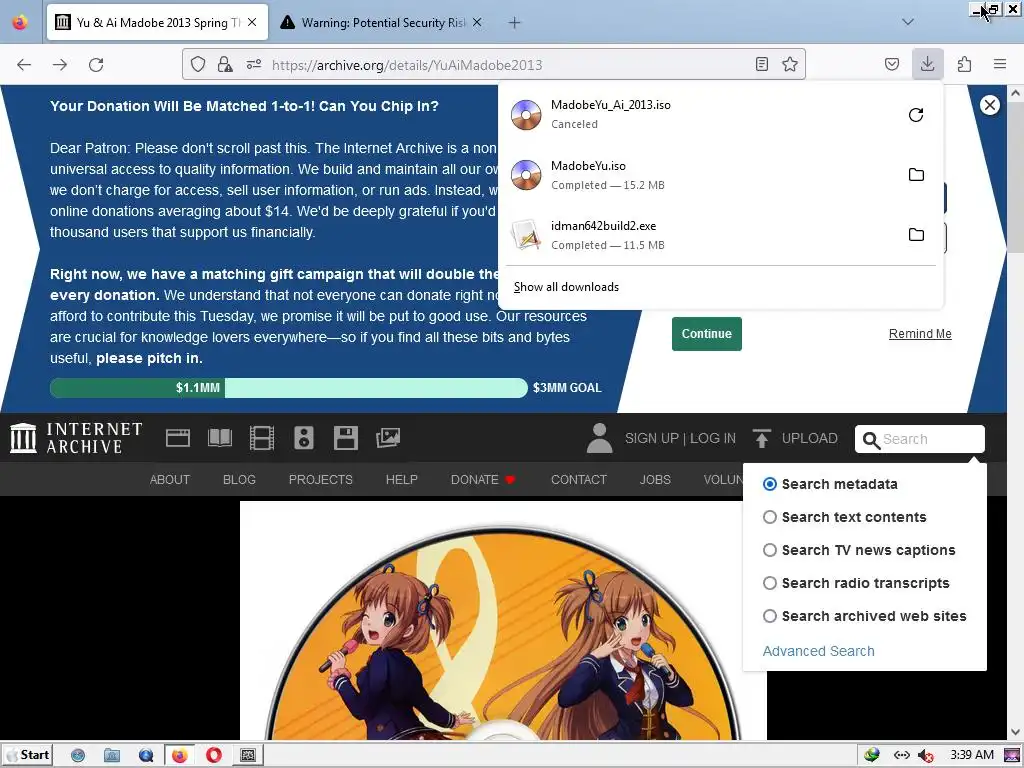Close the Yu & Ai Madobe tab
This screenshot has width=1024, height=768.
[x=253, y=22]
